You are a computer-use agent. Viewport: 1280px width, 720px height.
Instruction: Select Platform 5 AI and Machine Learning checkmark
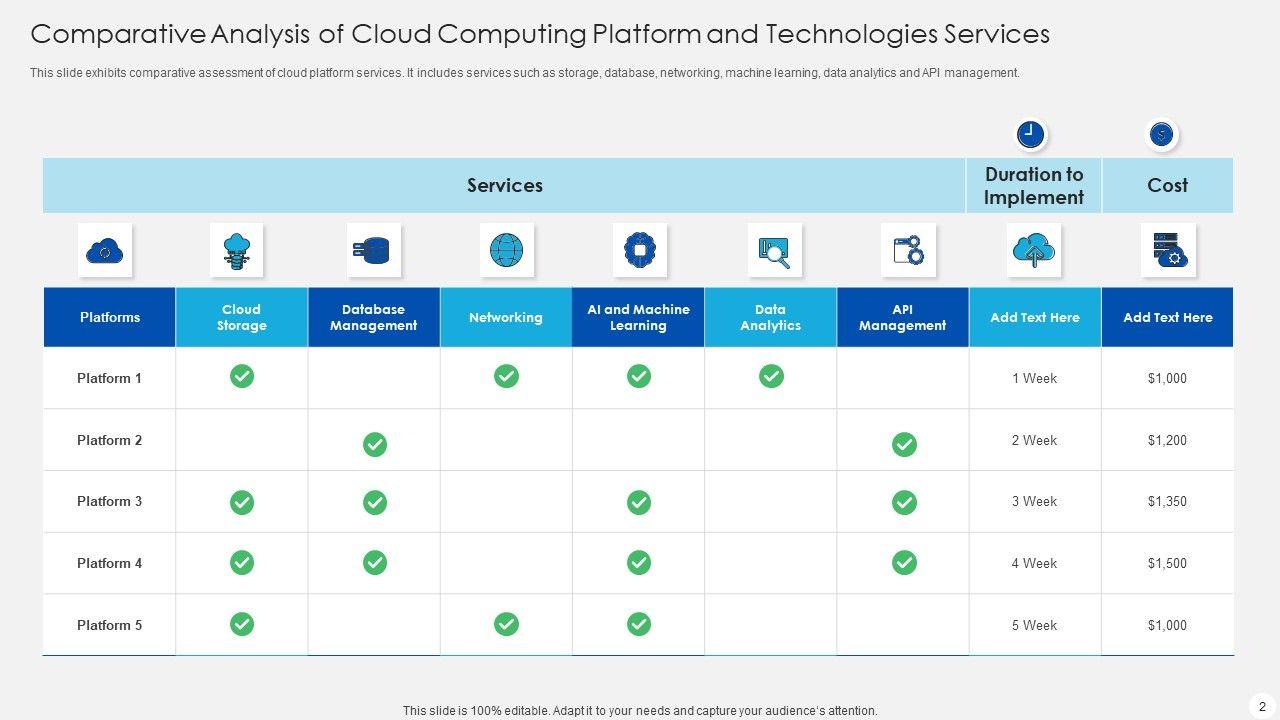(639, 624)
